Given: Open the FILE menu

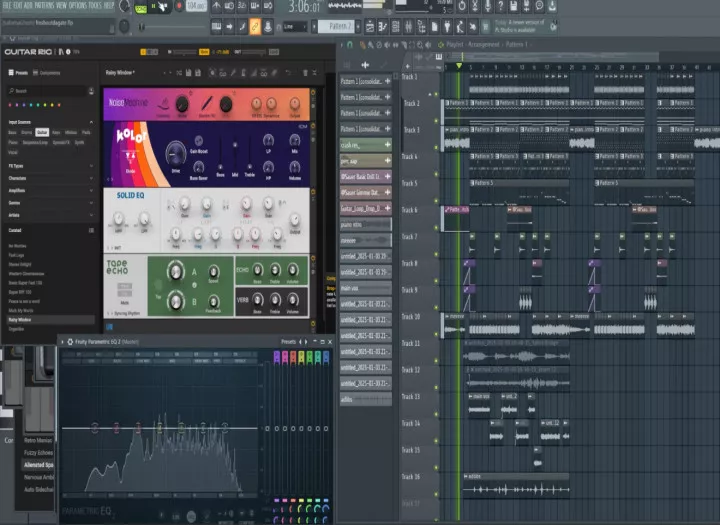Looking at the screenshot, I should pos(6,6).
